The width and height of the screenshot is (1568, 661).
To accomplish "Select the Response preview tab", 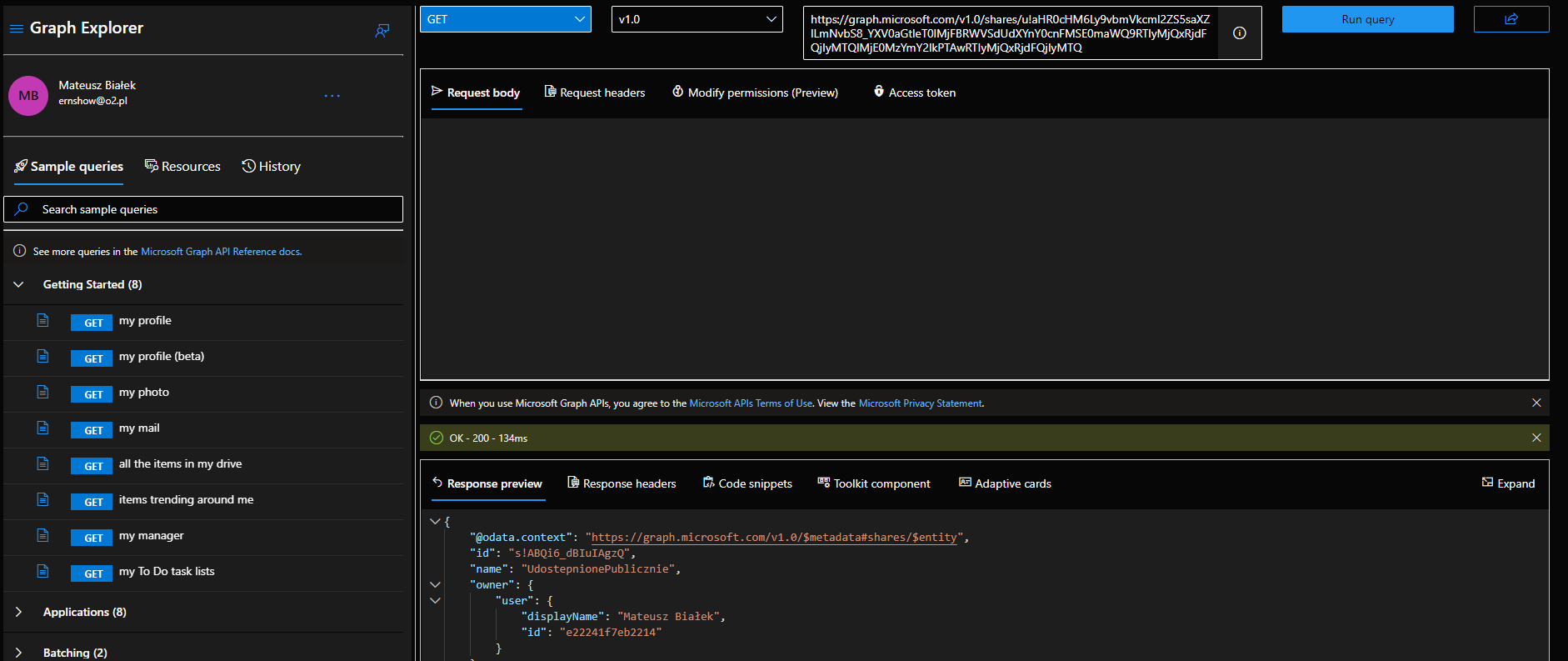I will (487, 483).
